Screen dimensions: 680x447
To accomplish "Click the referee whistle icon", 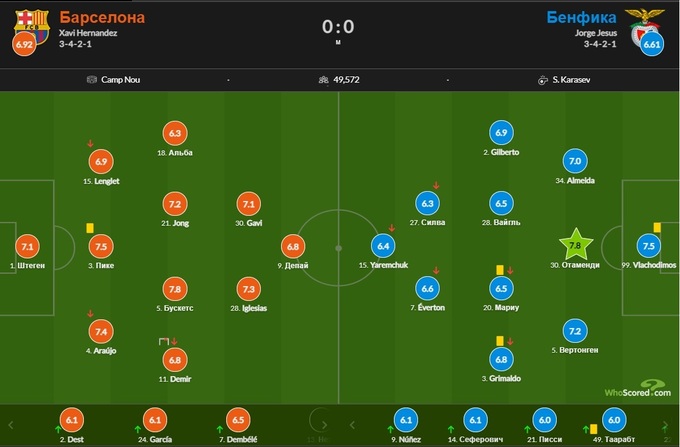I will click(541, 80).
